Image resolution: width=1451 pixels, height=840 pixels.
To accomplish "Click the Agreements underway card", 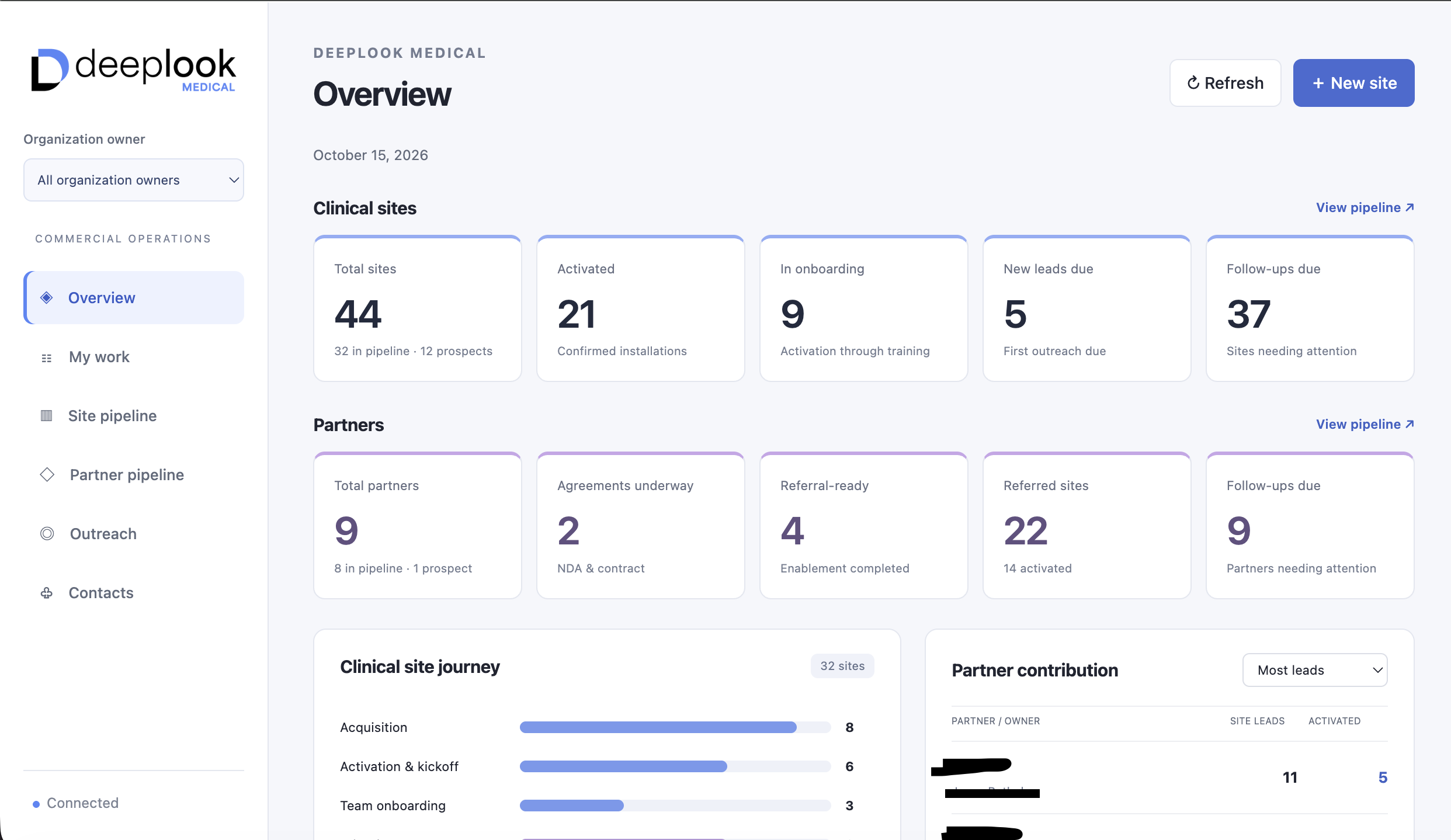I will tap(641, 525).
